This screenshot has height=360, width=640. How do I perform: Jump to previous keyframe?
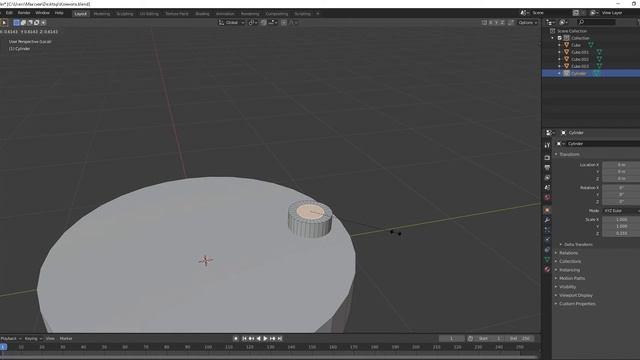point(251,338)
